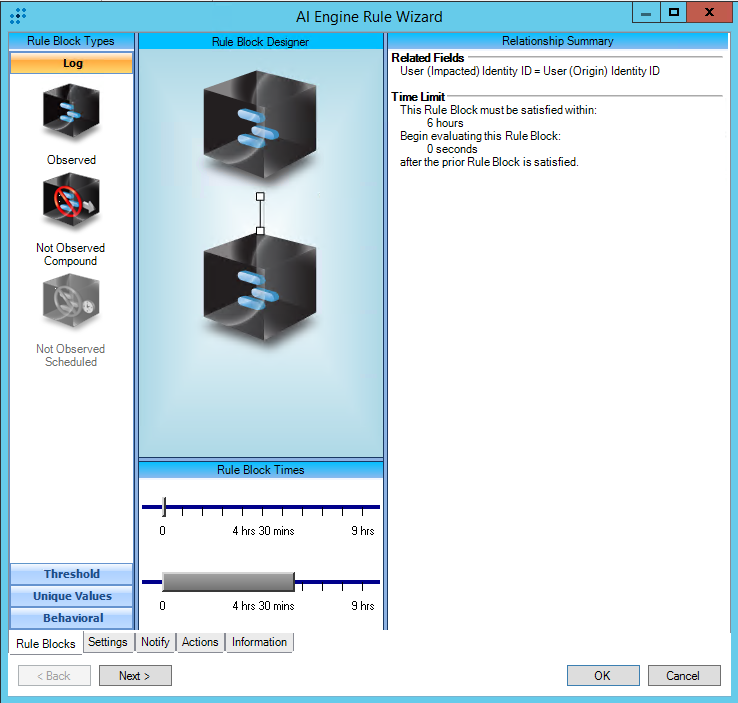Open the Information tab
Screen dimensions: 738x703
tap(259, 642)
